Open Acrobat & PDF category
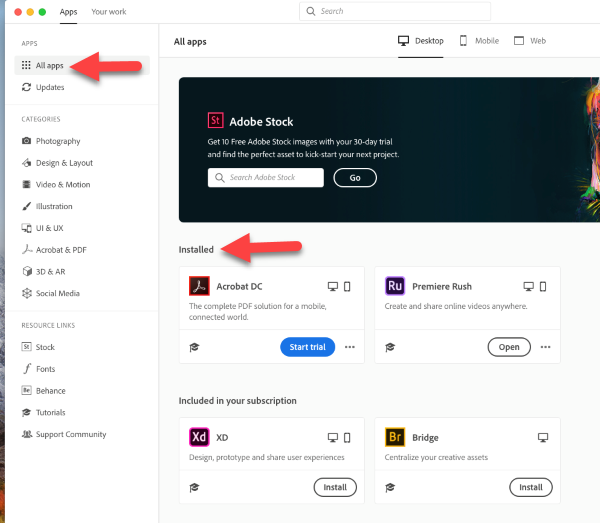 click(x=61, y=250)
